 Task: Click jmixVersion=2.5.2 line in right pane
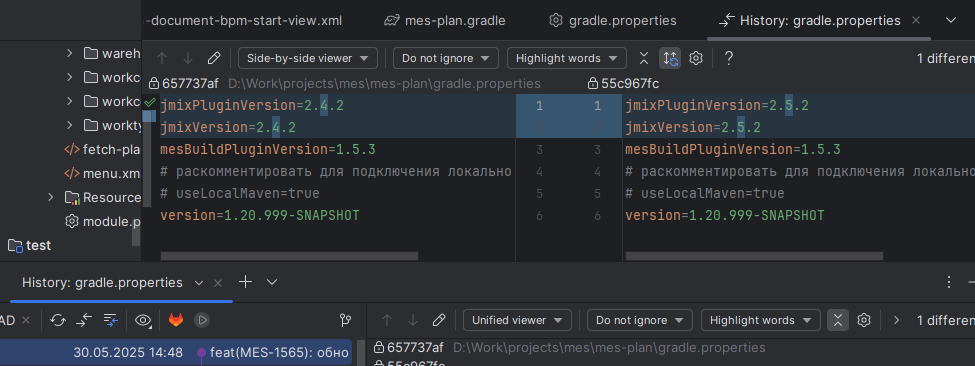pyautogui.click(x=693, y=127)
